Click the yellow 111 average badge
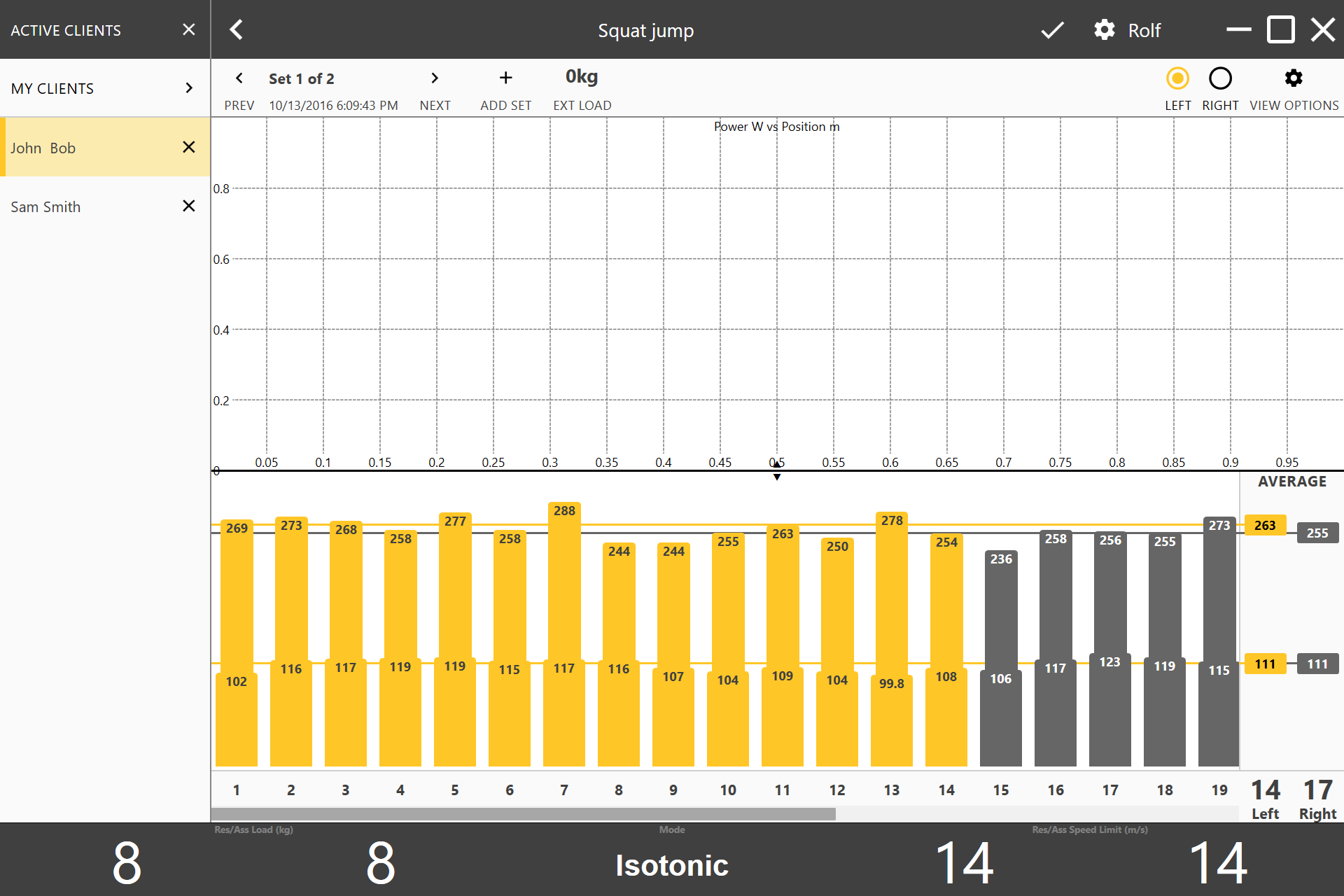The image size is (1344, 896). [1265, 664]
